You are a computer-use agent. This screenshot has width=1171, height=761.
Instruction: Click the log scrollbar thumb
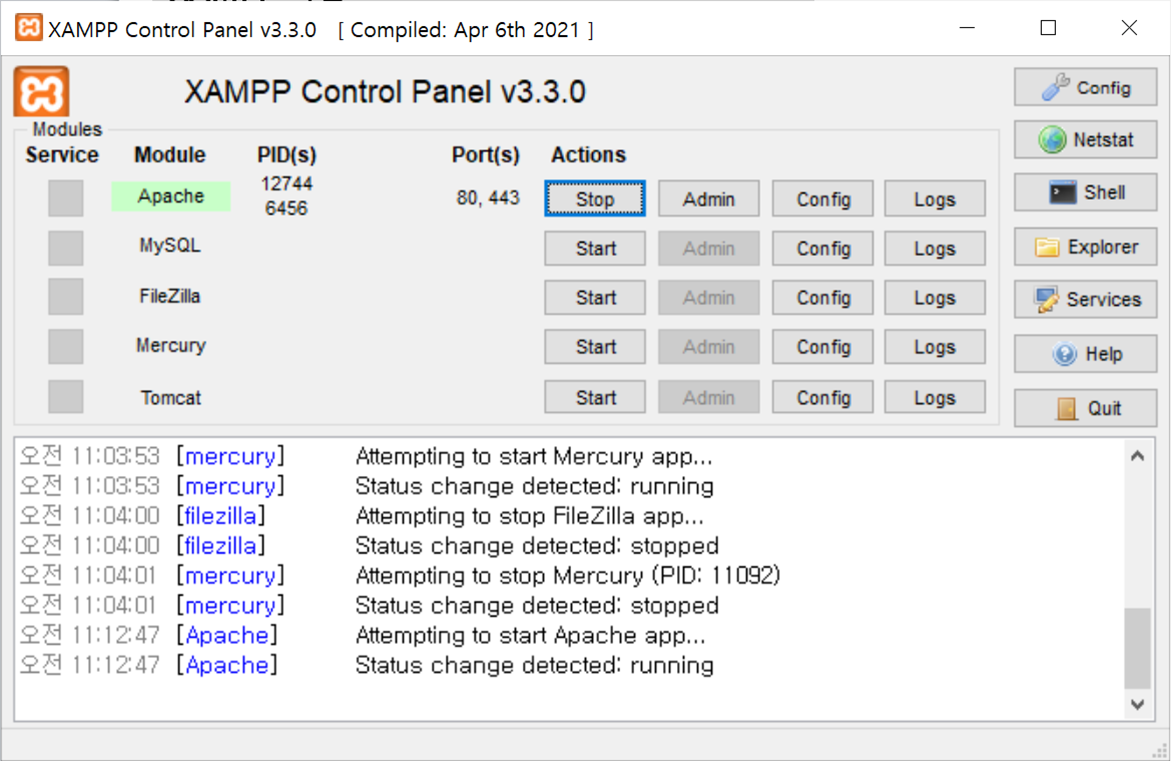[1137, 648]
